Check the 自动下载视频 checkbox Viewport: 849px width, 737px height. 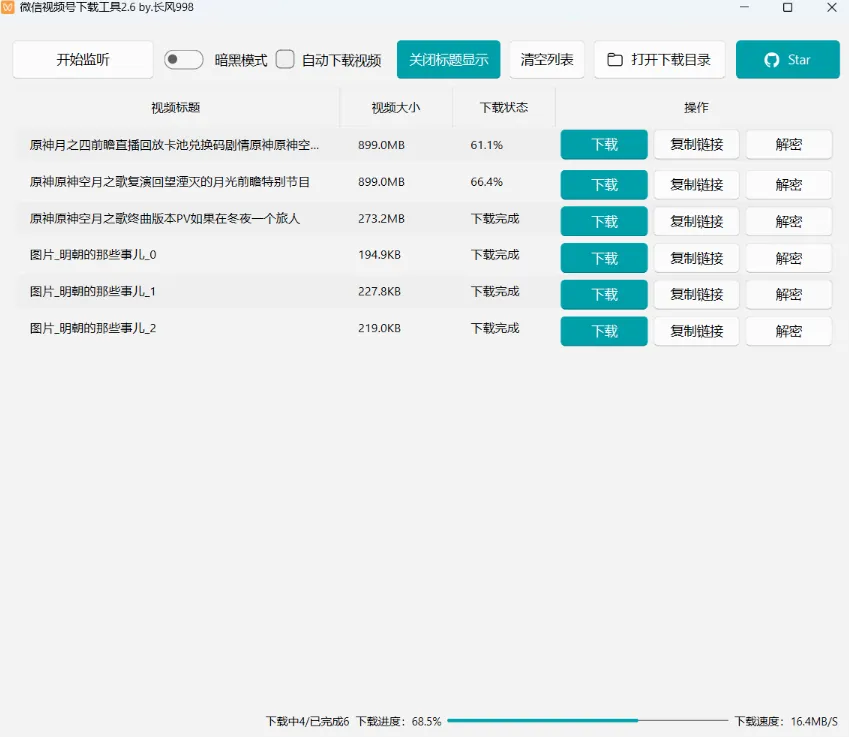pos(285,59)
